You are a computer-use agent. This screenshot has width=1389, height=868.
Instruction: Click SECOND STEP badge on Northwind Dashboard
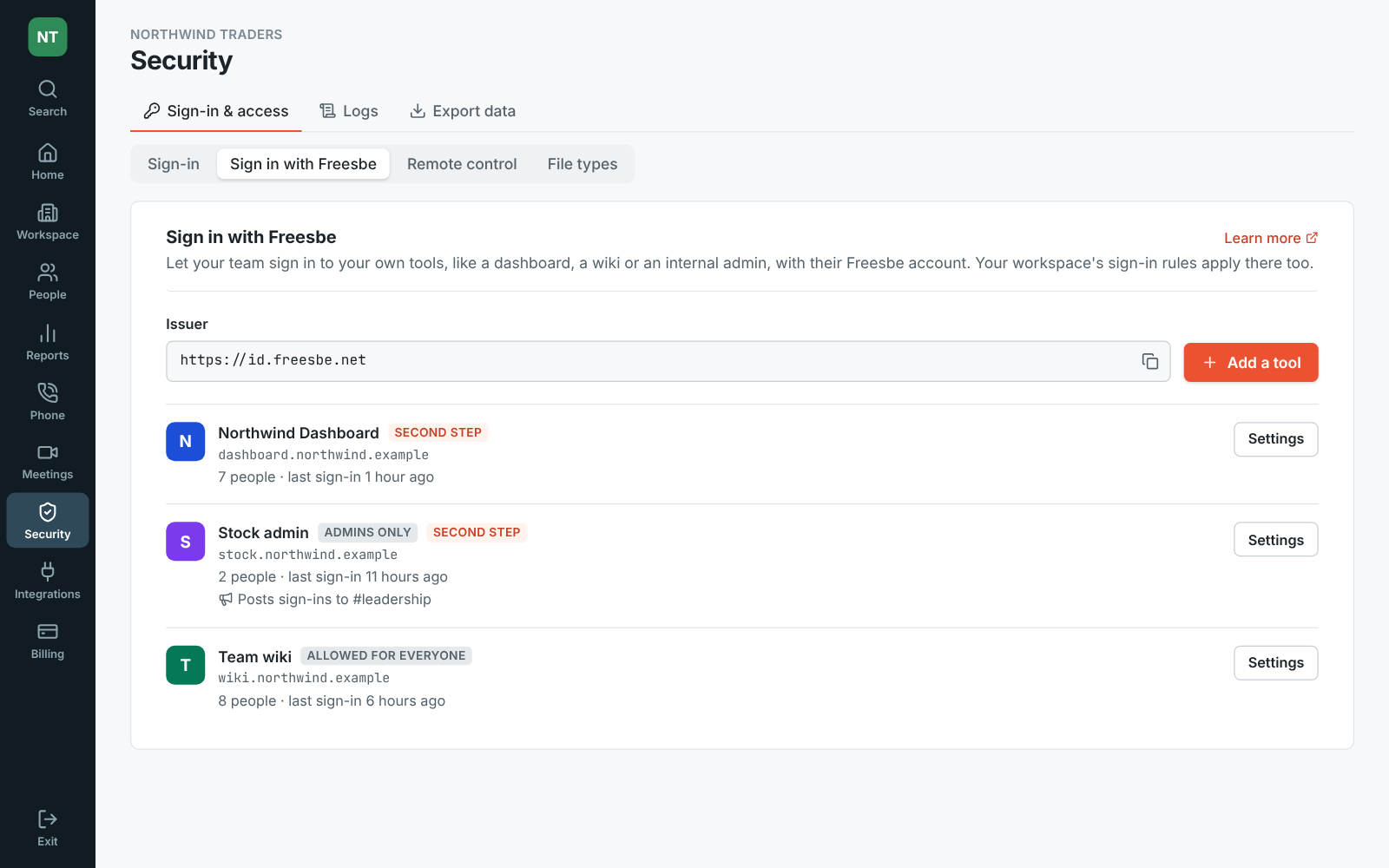coord(438,432)
